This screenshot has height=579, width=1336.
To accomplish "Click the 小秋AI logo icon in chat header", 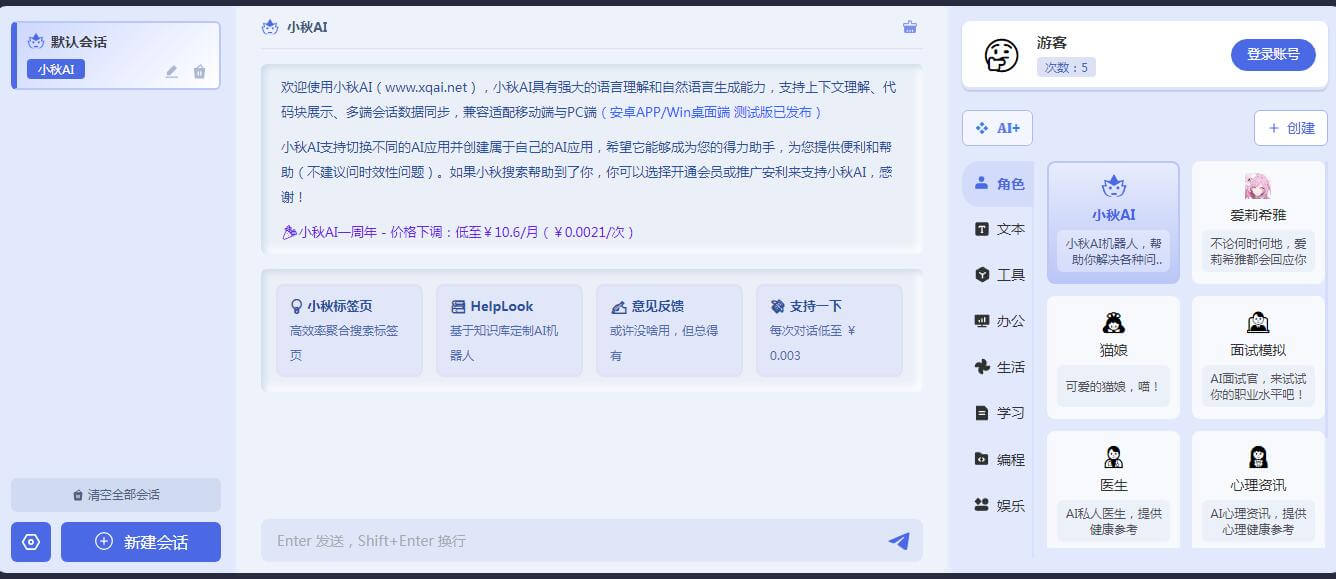I will (270, 27).
